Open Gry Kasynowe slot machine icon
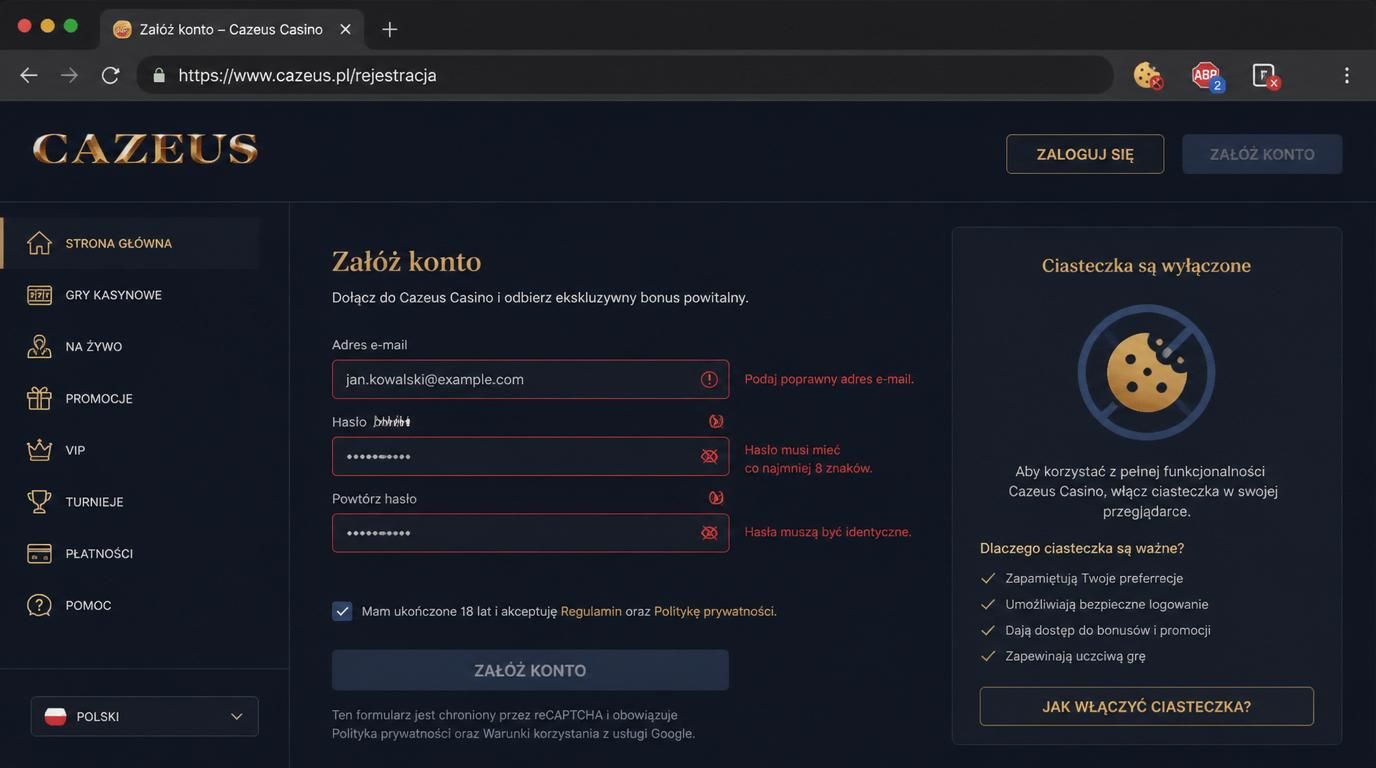Screen dimensions: 1376x768 (x=39, y=295)
